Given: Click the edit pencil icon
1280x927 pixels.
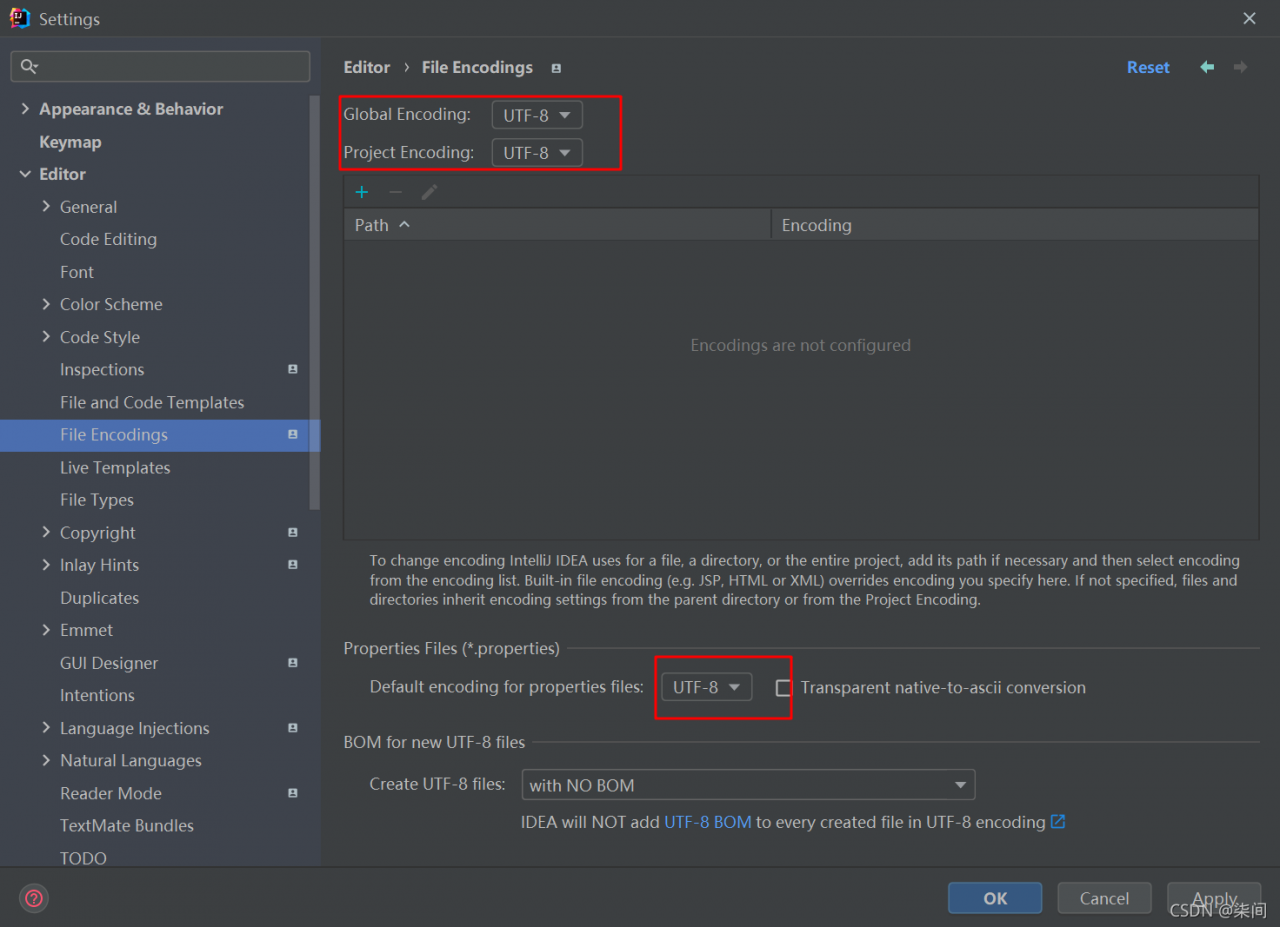Looking at the screenshot, I should (430, 192).
